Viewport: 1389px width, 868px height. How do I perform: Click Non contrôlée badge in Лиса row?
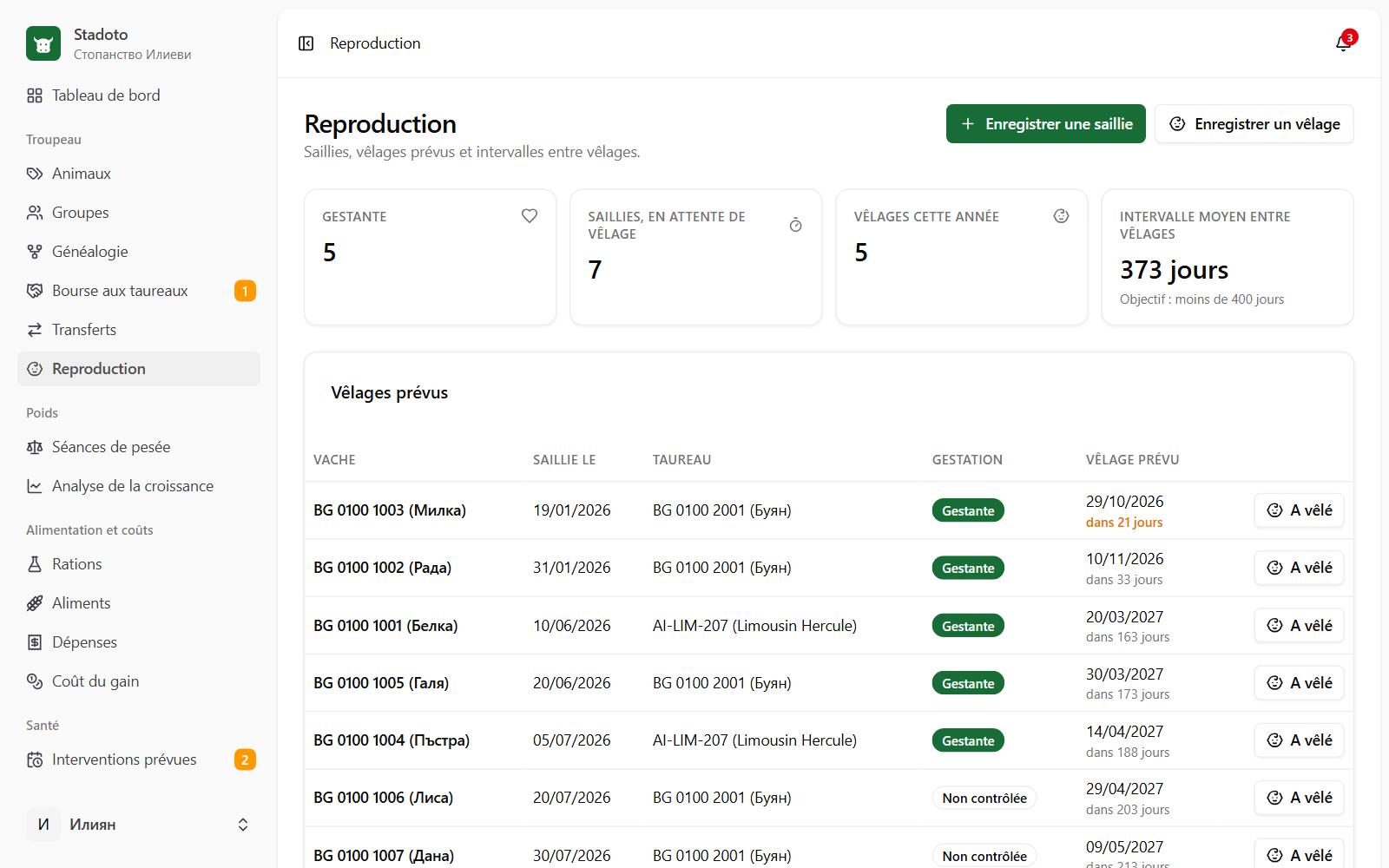[984, 798]
